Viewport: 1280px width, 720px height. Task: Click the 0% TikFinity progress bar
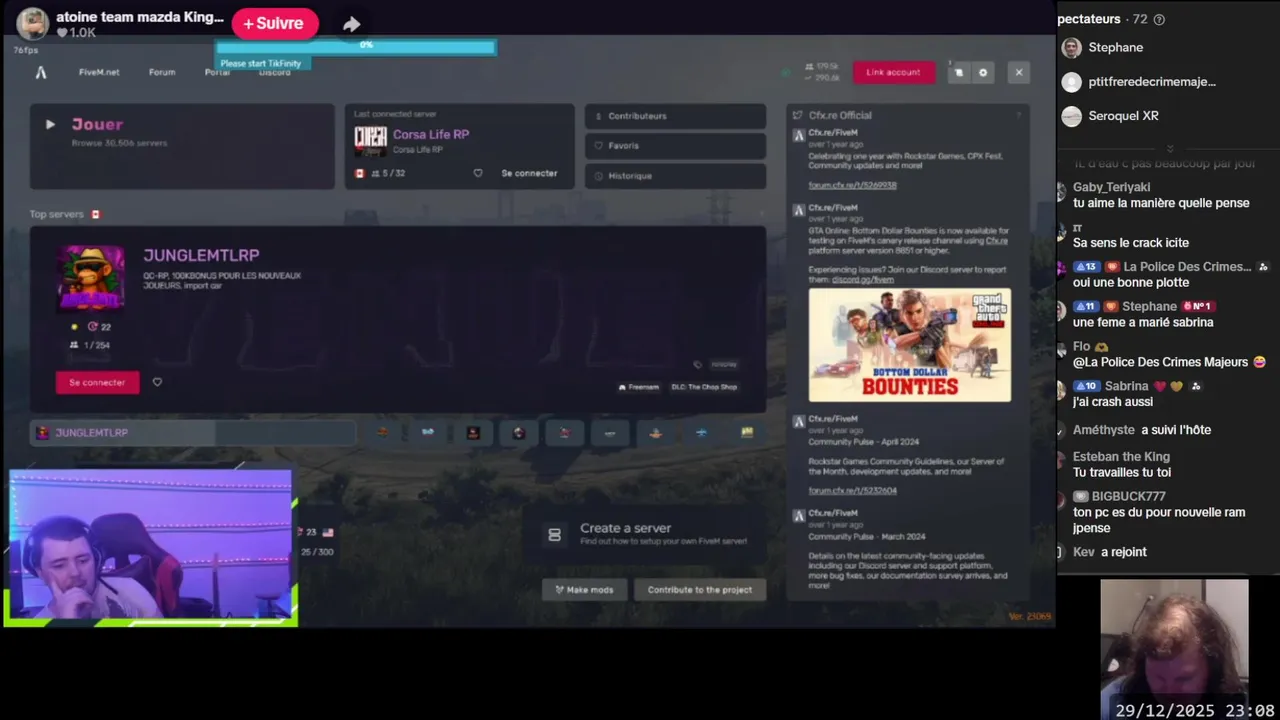[356, 46]
